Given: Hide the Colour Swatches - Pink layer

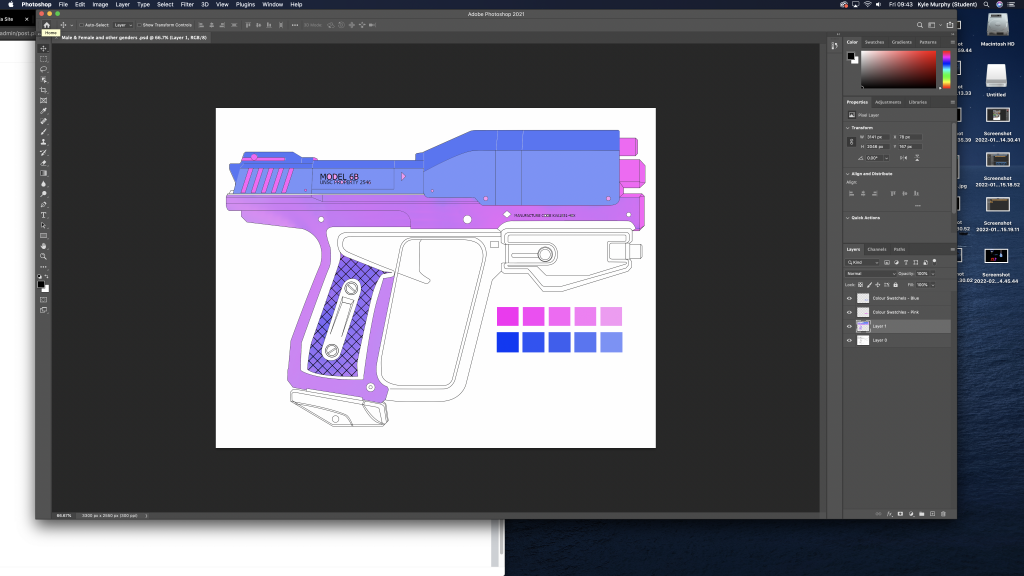Looking at the screenshot, I should click(850, 312).
